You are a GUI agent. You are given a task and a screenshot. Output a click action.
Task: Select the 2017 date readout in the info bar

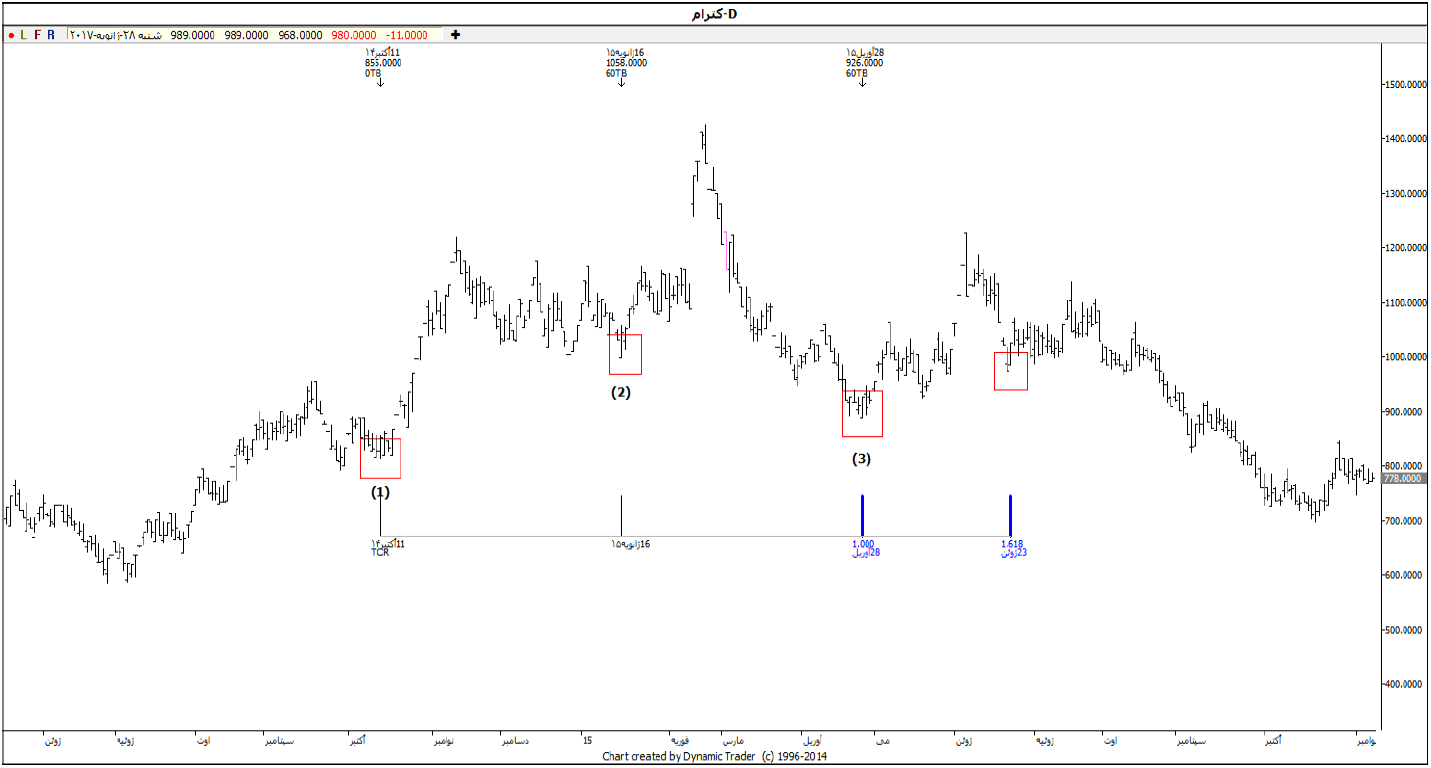(x=115, y=35)
